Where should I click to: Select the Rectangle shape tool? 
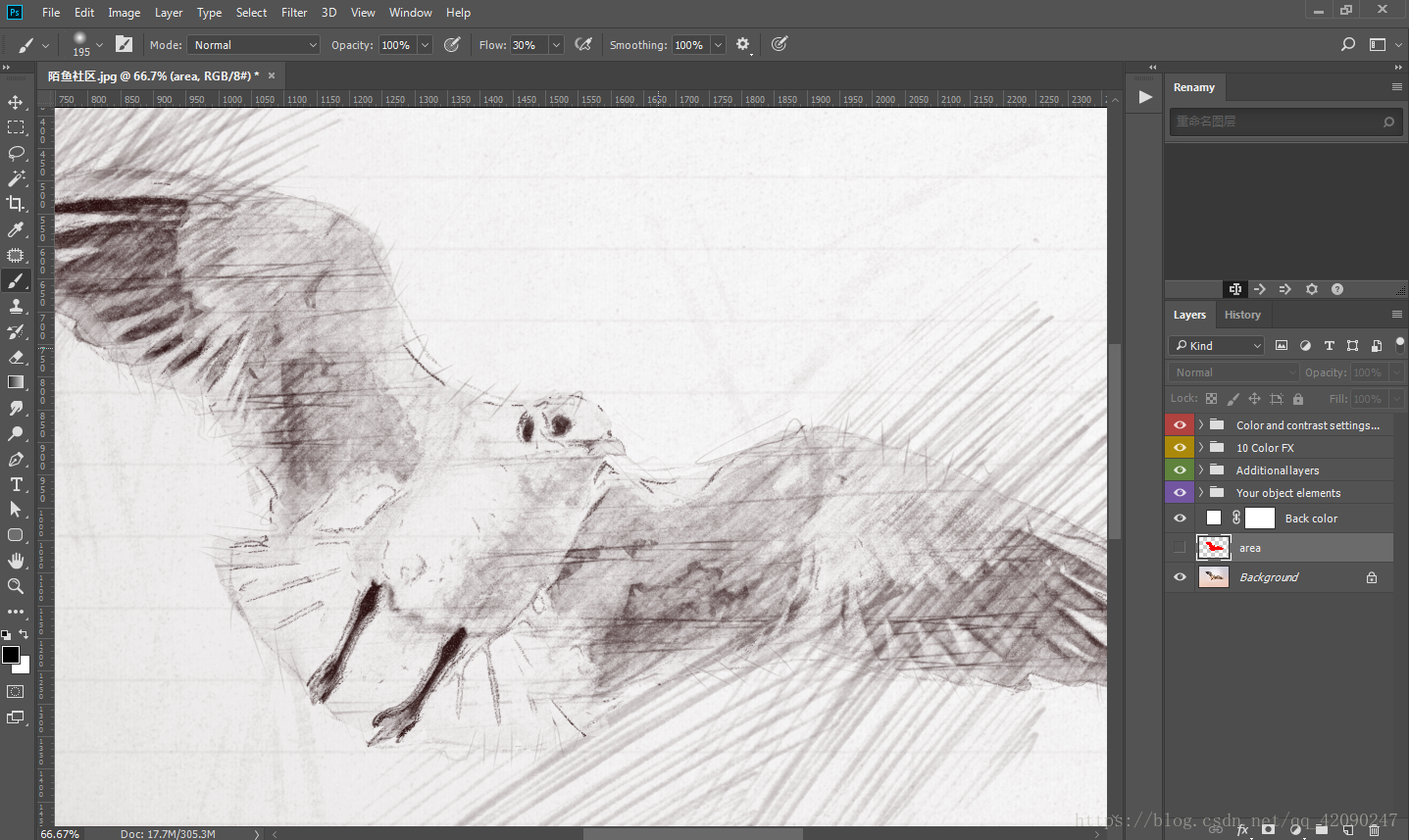tap(16, 535)
